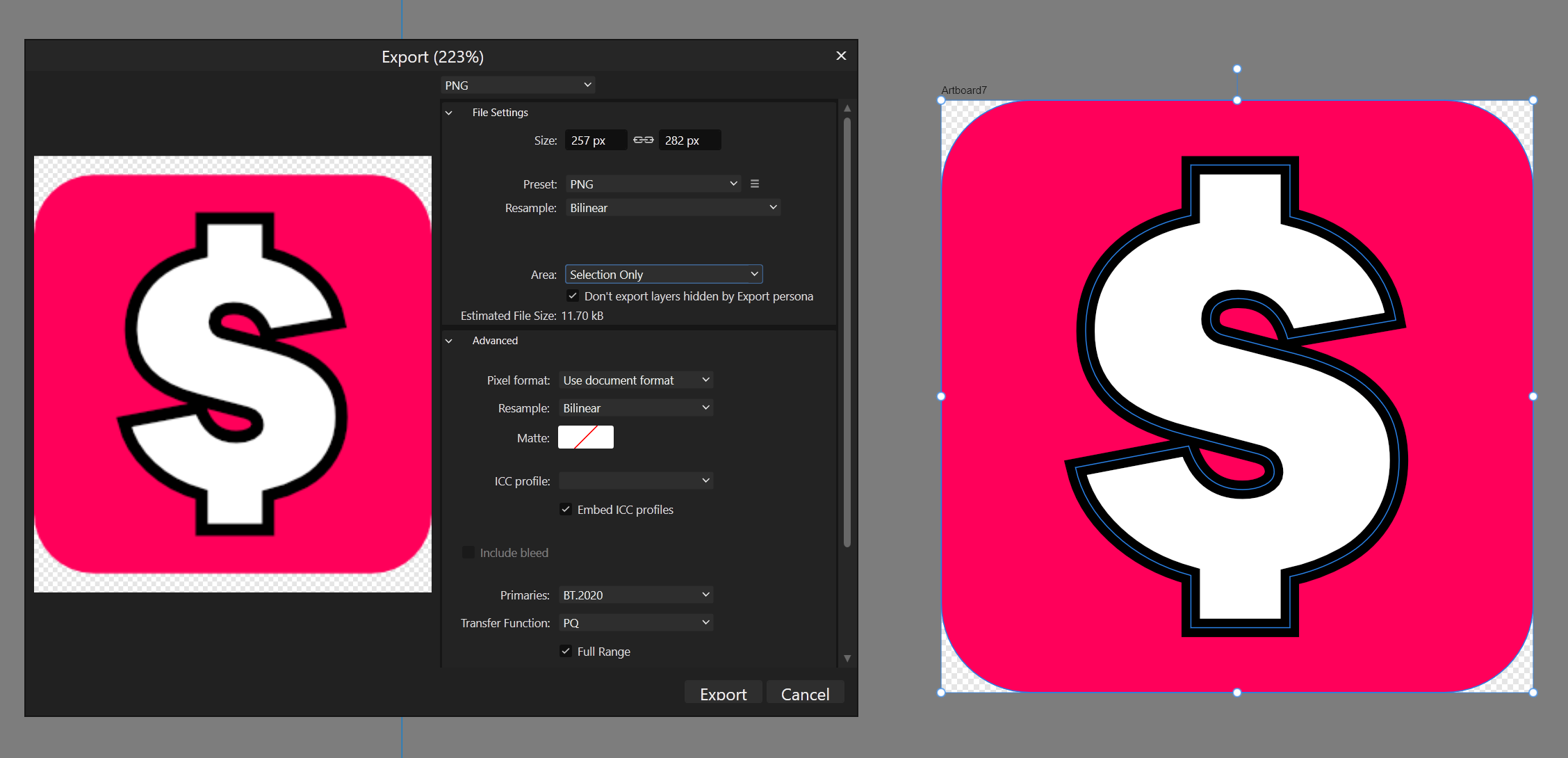Click the export preview thumbnail
1568x758 pixels.
(233, 374)
